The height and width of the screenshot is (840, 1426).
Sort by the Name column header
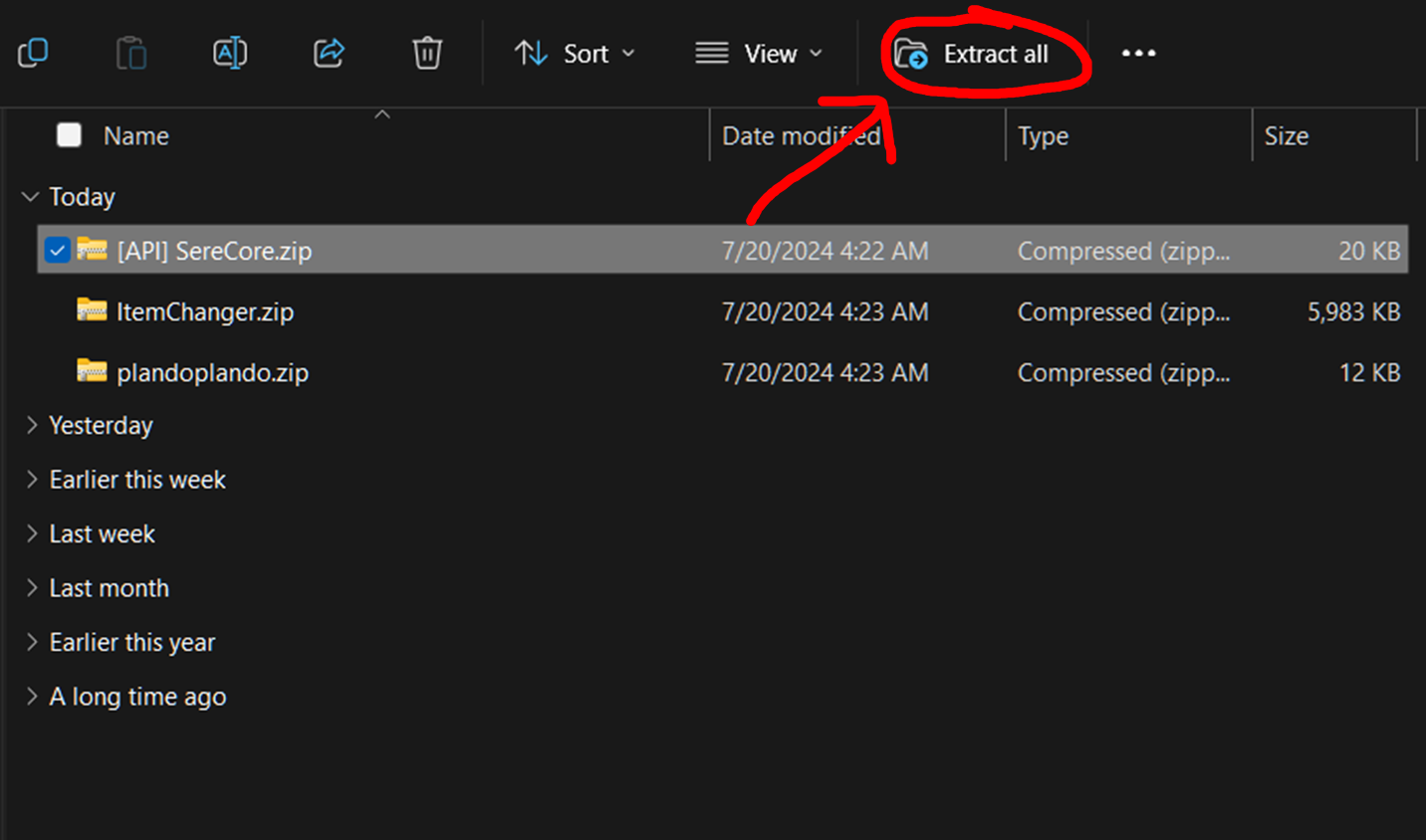click(136, 136)
